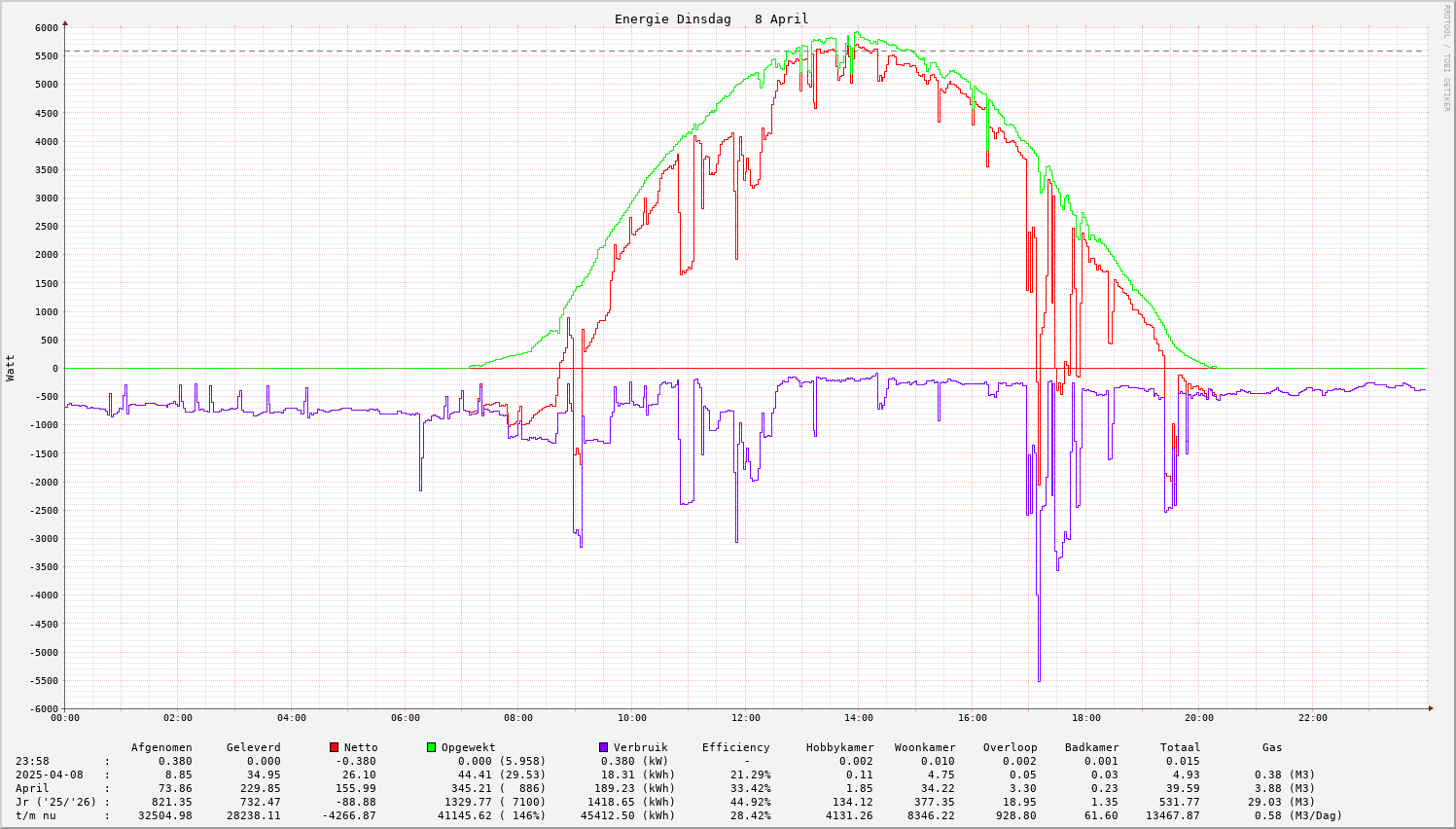Click the Totaal column header
This screenshot has width=1456, height=829.
pos(1180,747)
